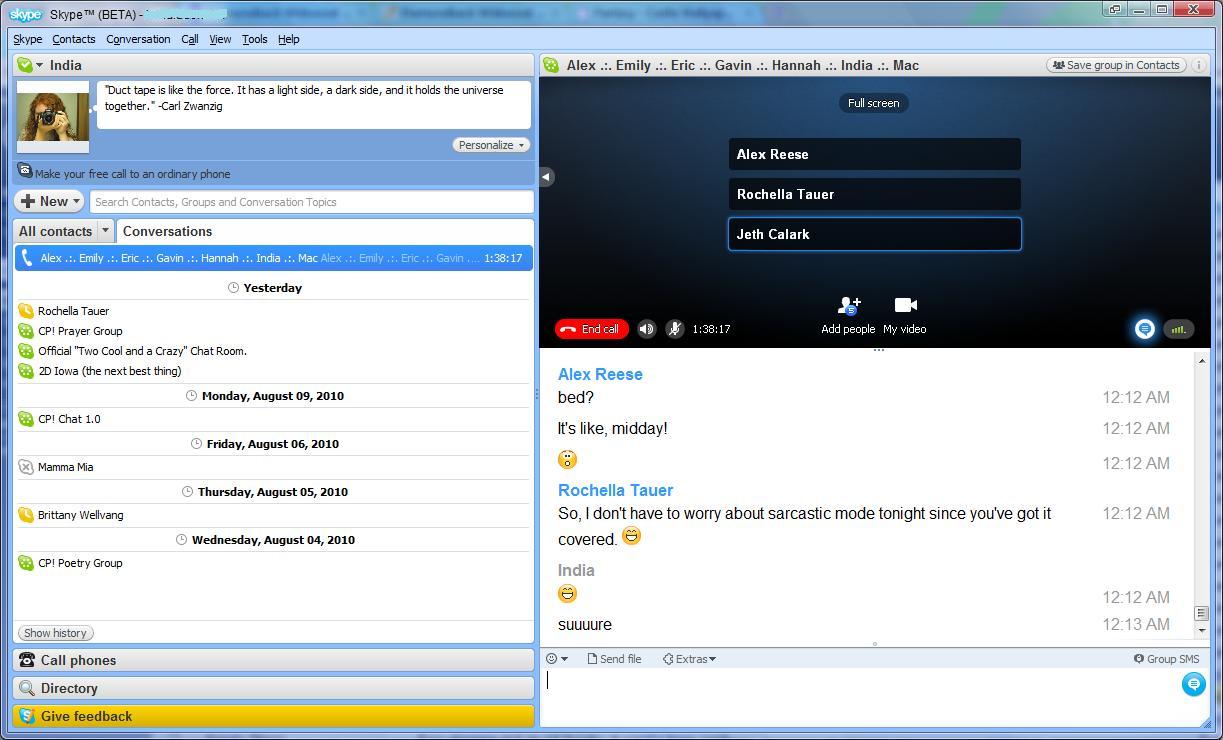The height and width of the screenshot is (740, 1223).
Task: Open the Call menu
Action: tap(190, 39)
